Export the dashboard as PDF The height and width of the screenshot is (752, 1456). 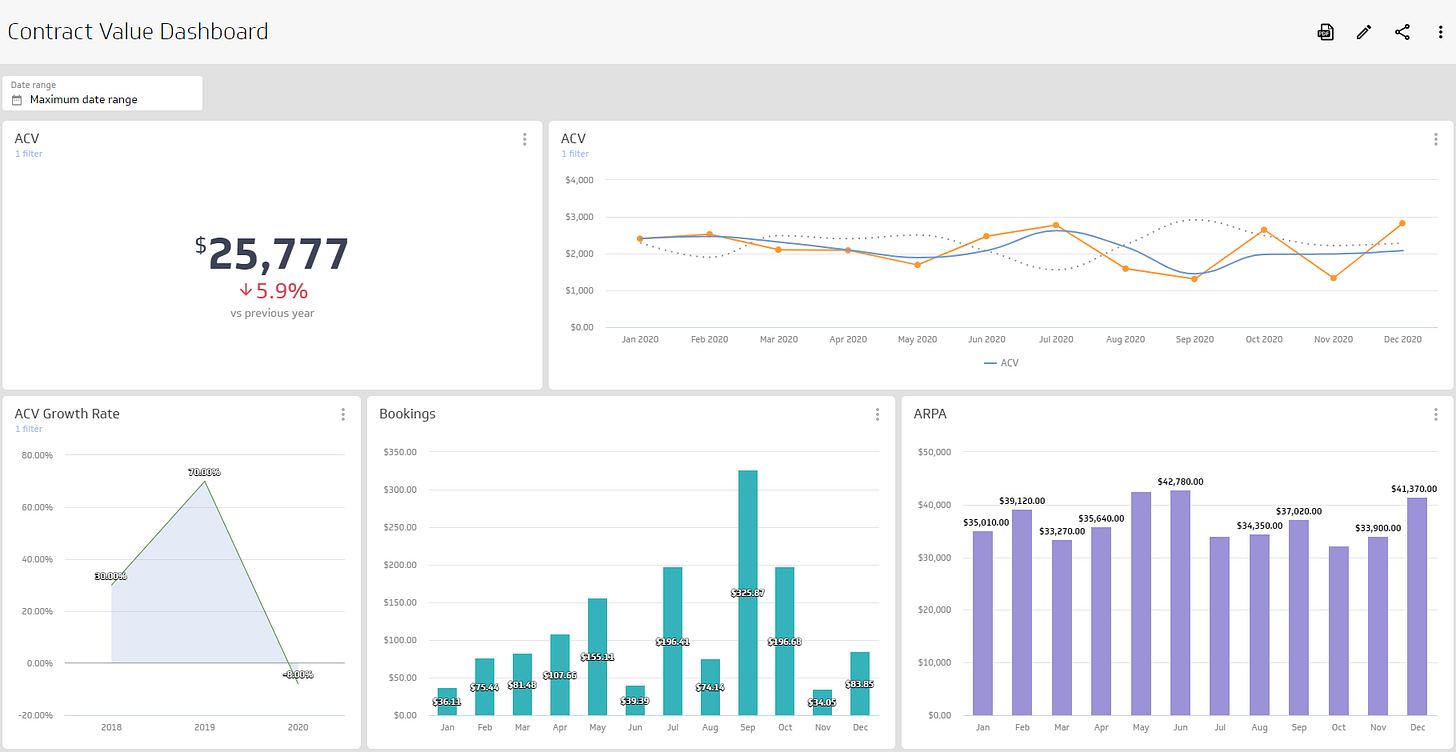pyautogui.click(x=1325, y=32)
